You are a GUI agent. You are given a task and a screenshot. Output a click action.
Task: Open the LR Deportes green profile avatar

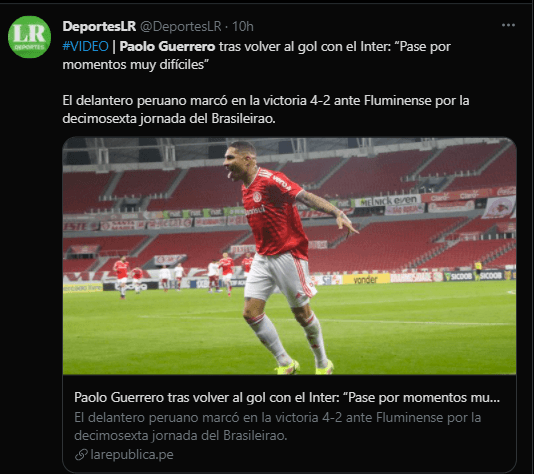coord(30,37)
